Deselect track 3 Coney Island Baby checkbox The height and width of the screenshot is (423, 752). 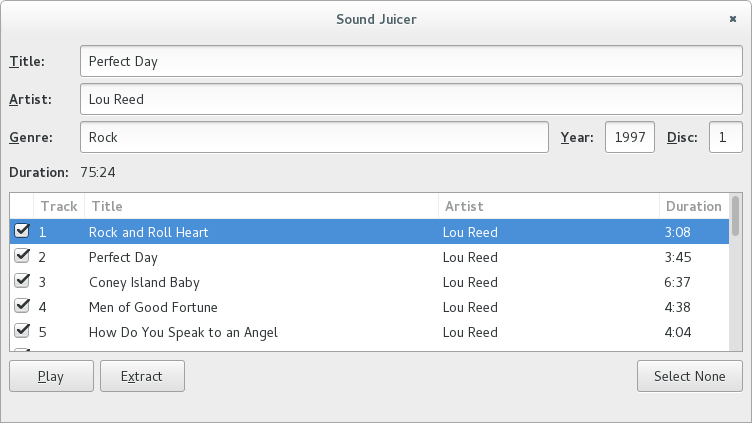(22, 281)
